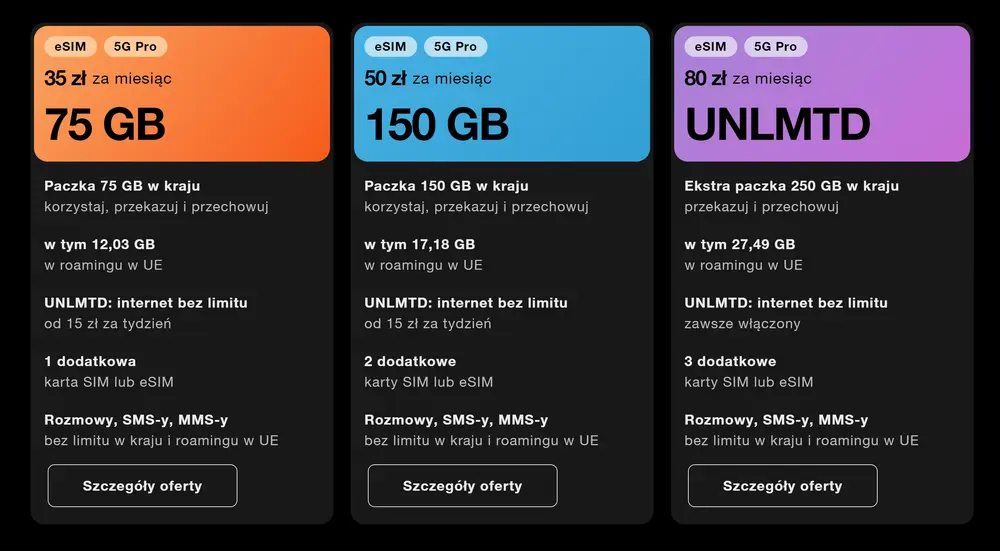
Task: Click 1 dodatkowa karta SIM text
Action: 108,372
